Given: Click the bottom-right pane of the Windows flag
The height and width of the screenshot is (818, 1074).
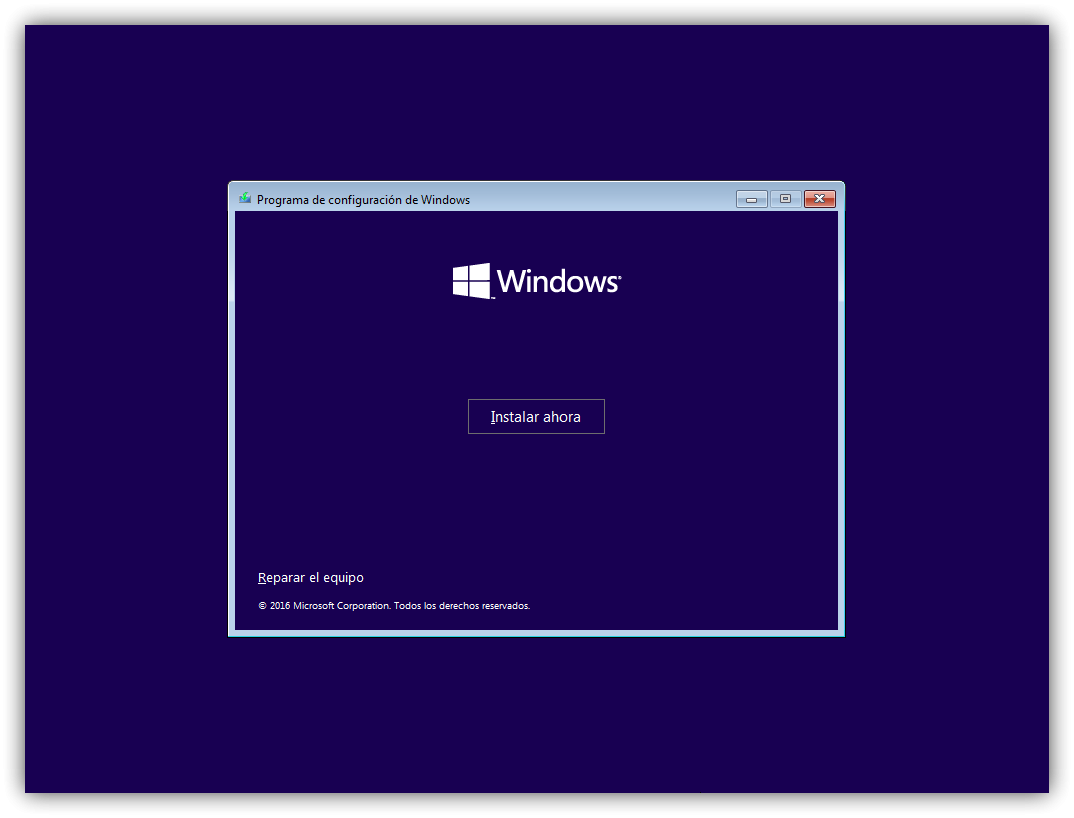Looking at the screenshot, I should tap(478, 290).
